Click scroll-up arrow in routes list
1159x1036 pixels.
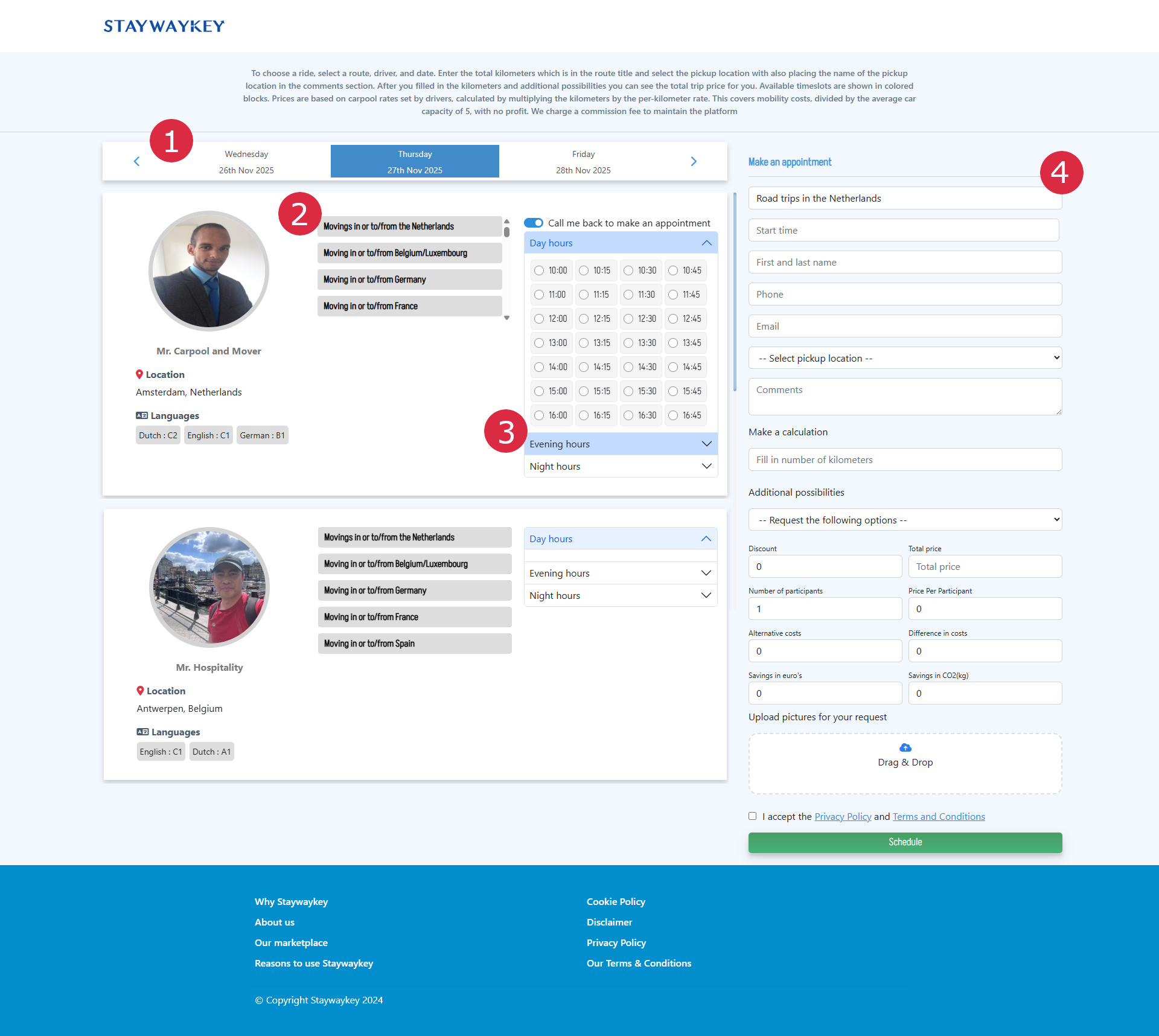(x=507, y=222)
